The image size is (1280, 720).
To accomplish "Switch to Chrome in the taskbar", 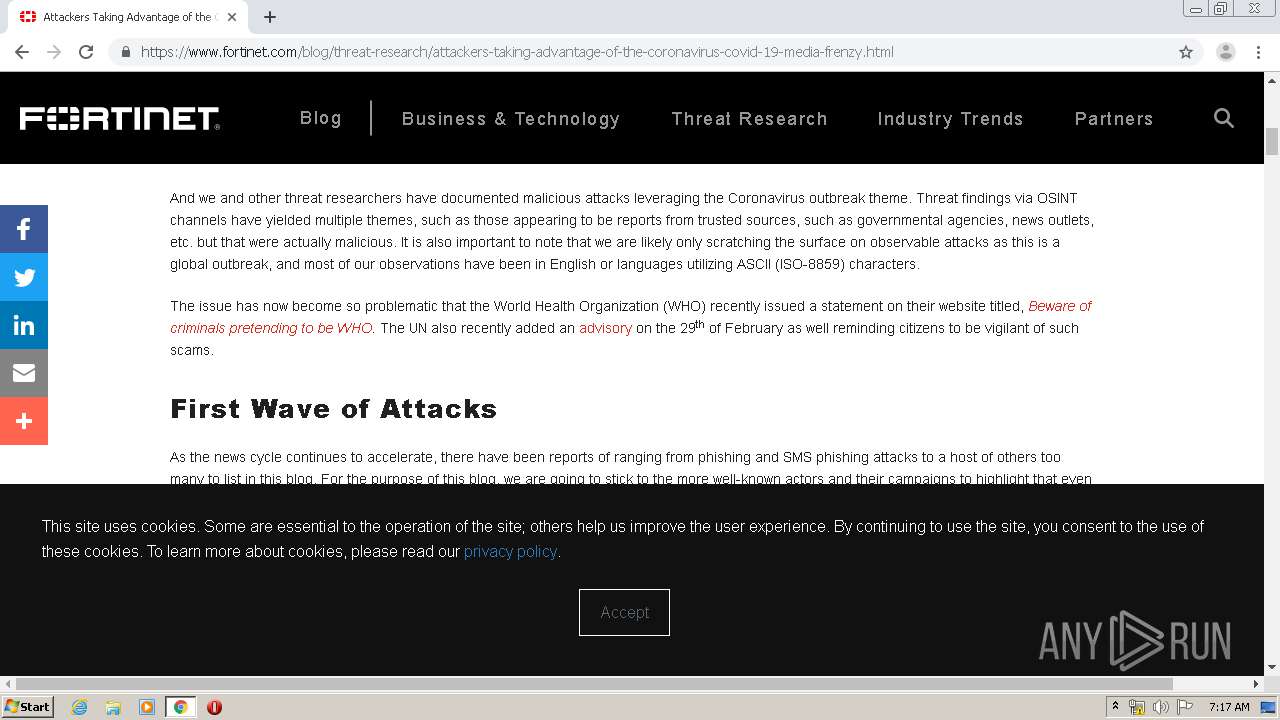I will [x=180, y=707].
